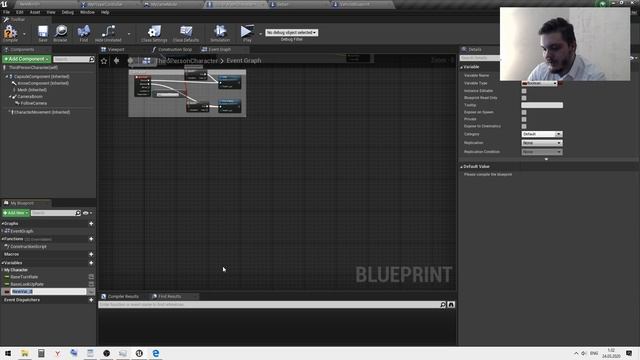This screenshot has height=360, width=640.
Task: Open the Help menu
Action: 105,12
